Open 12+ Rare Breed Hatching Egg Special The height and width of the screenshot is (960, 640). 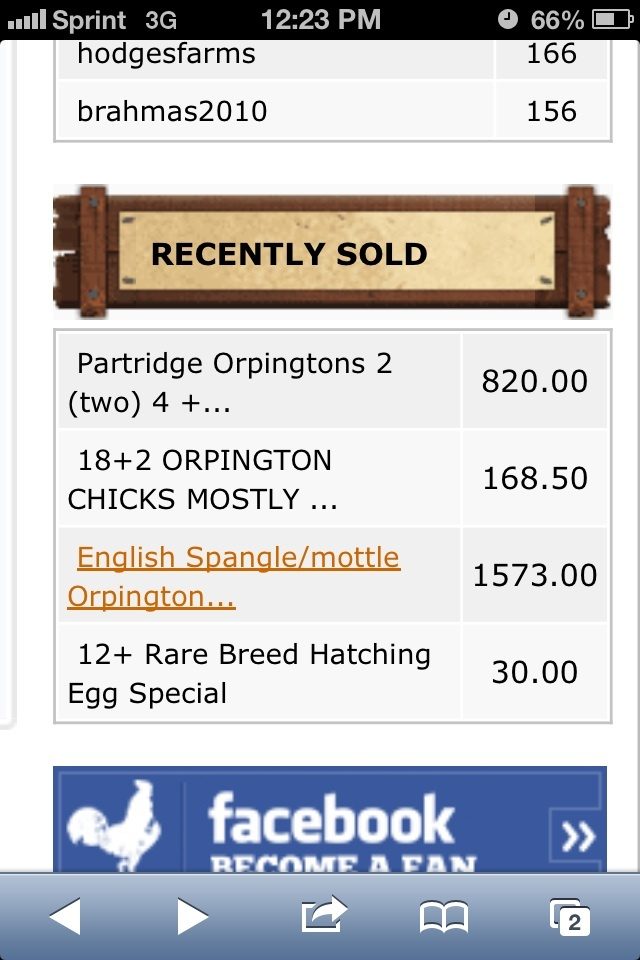[x=250, y=673]
